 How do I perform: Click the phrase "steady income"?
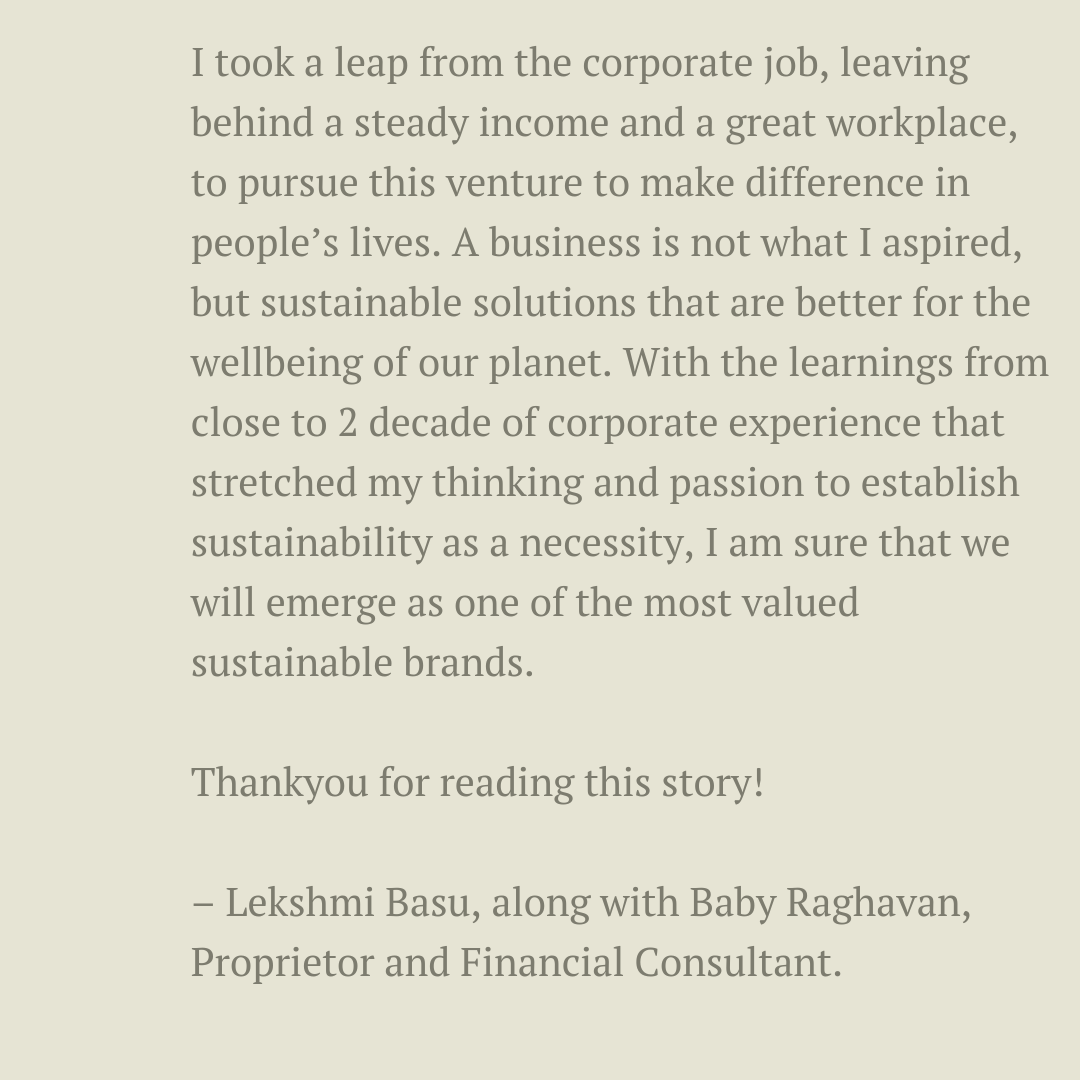[480, 124]
